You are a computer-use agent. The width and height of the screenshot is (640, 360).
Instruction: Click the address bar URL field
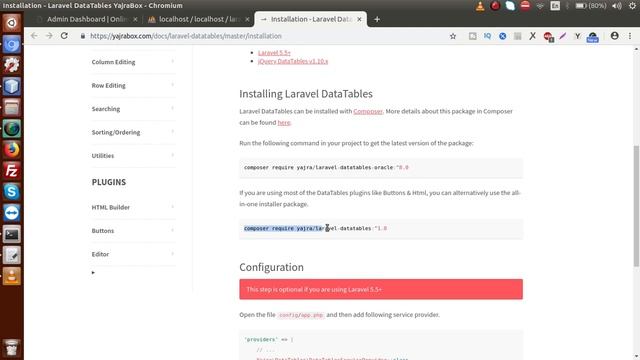[261, 36]
